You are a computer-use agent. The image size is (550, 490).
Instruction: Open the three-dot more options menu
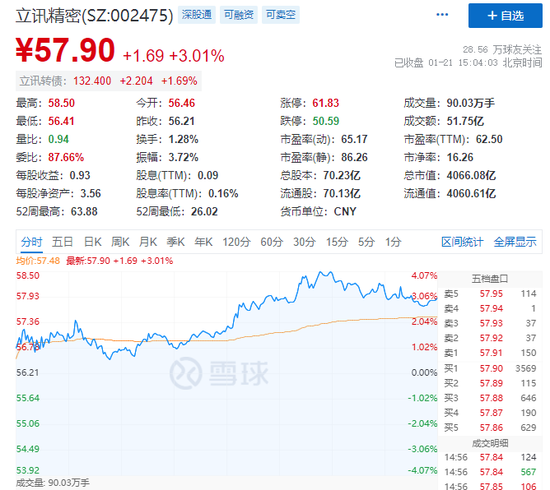click(442, 15)
